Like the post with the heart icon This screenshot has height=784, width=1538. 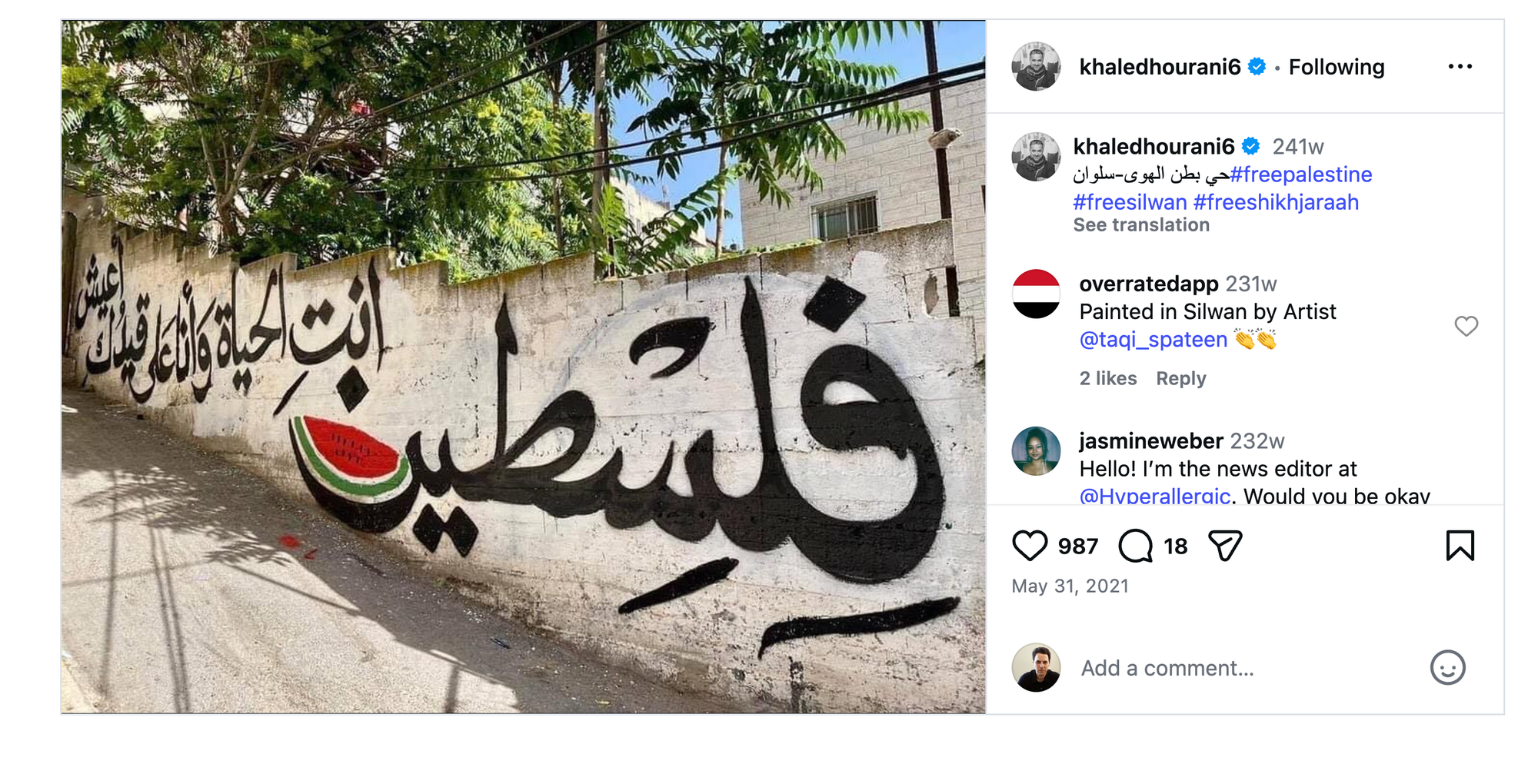(1030, 546)
